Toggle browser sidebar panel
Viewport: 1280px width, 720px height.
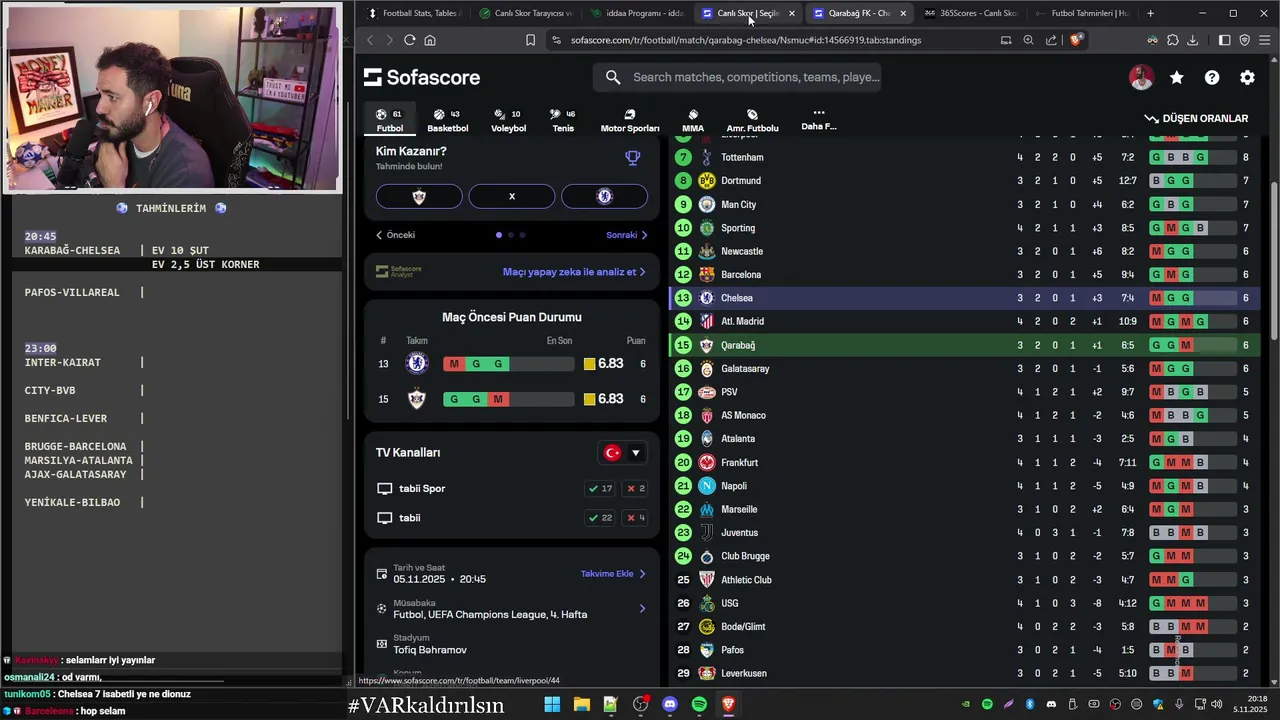(x=1225, y=40)
